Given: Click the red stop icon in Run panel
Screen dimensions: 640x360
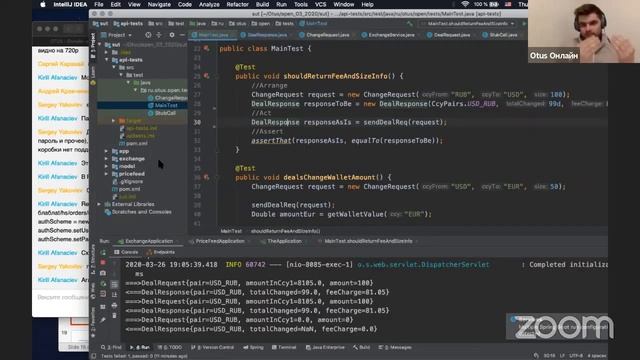Looking at the screenshot, I should (x=103, y=263).
